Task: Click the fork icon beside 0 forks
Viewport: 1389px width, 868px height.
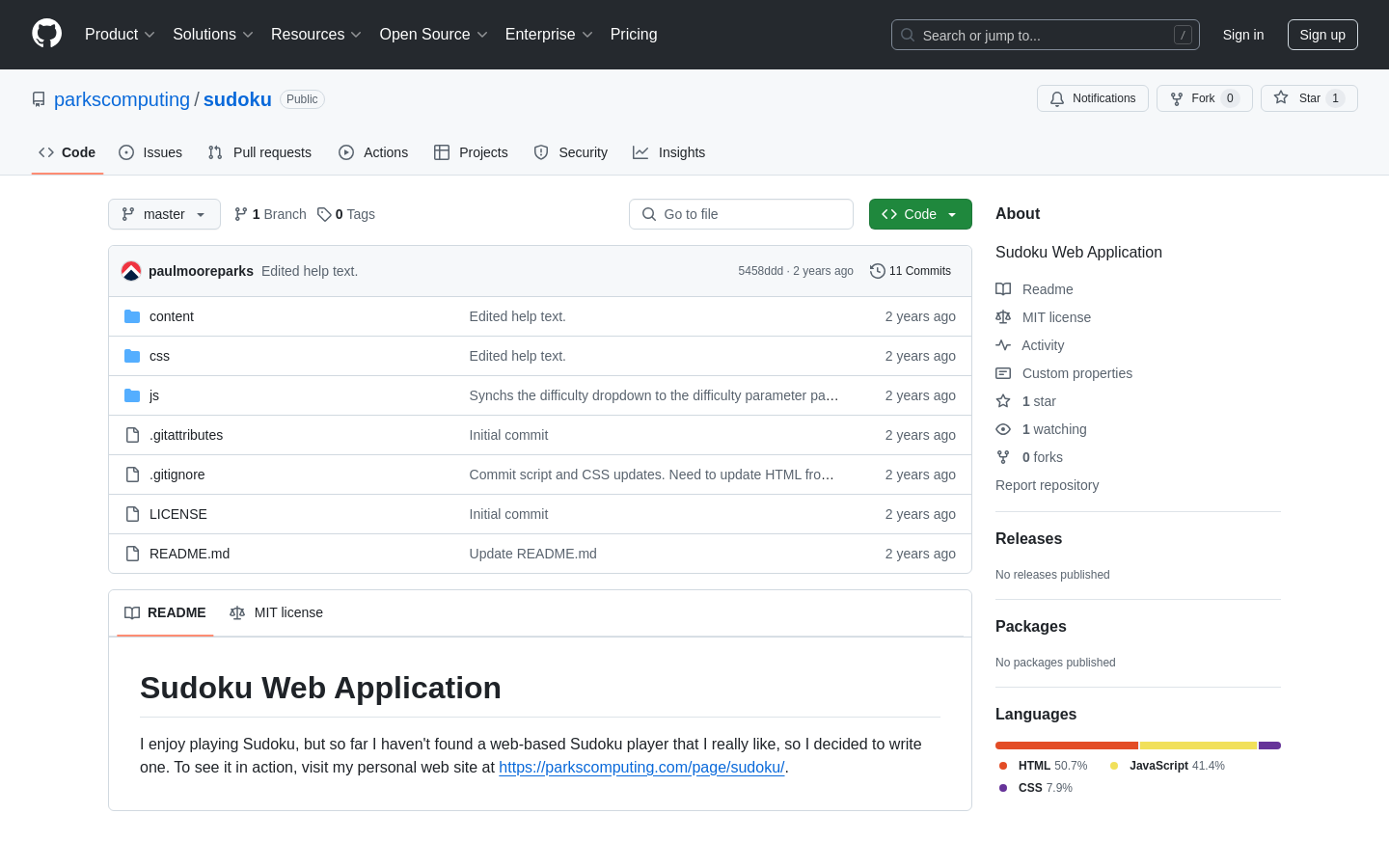Action: point(1003,457)
